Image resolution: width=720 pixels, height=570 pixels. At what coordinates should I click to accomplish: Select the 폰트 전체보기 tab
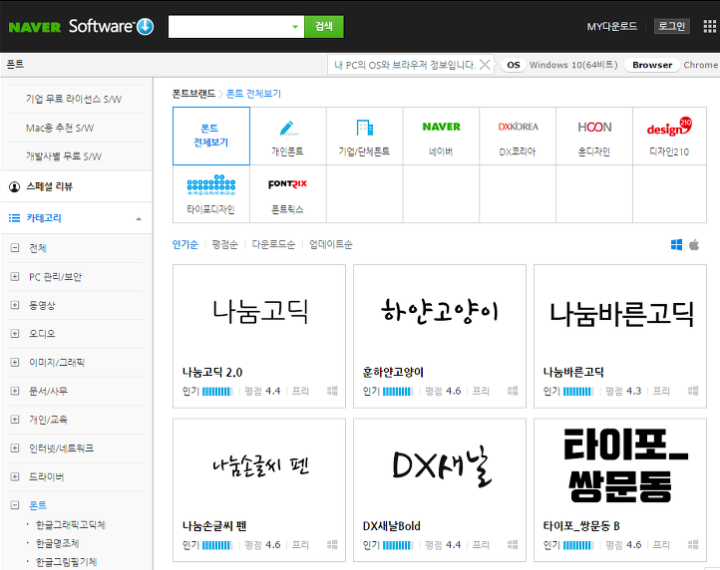(211, 136)
